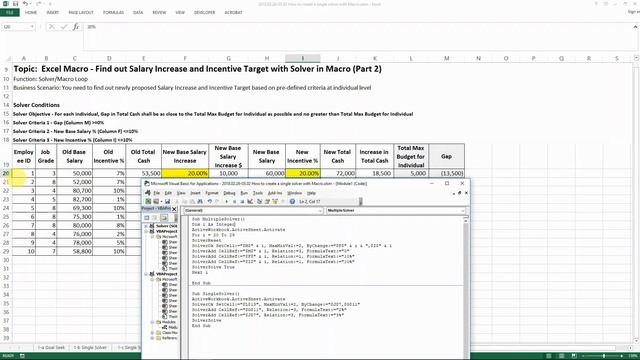640x360 pixels.
Task: Click the Break pause icon in the VBA toolbar
Action: click(234, 201)
